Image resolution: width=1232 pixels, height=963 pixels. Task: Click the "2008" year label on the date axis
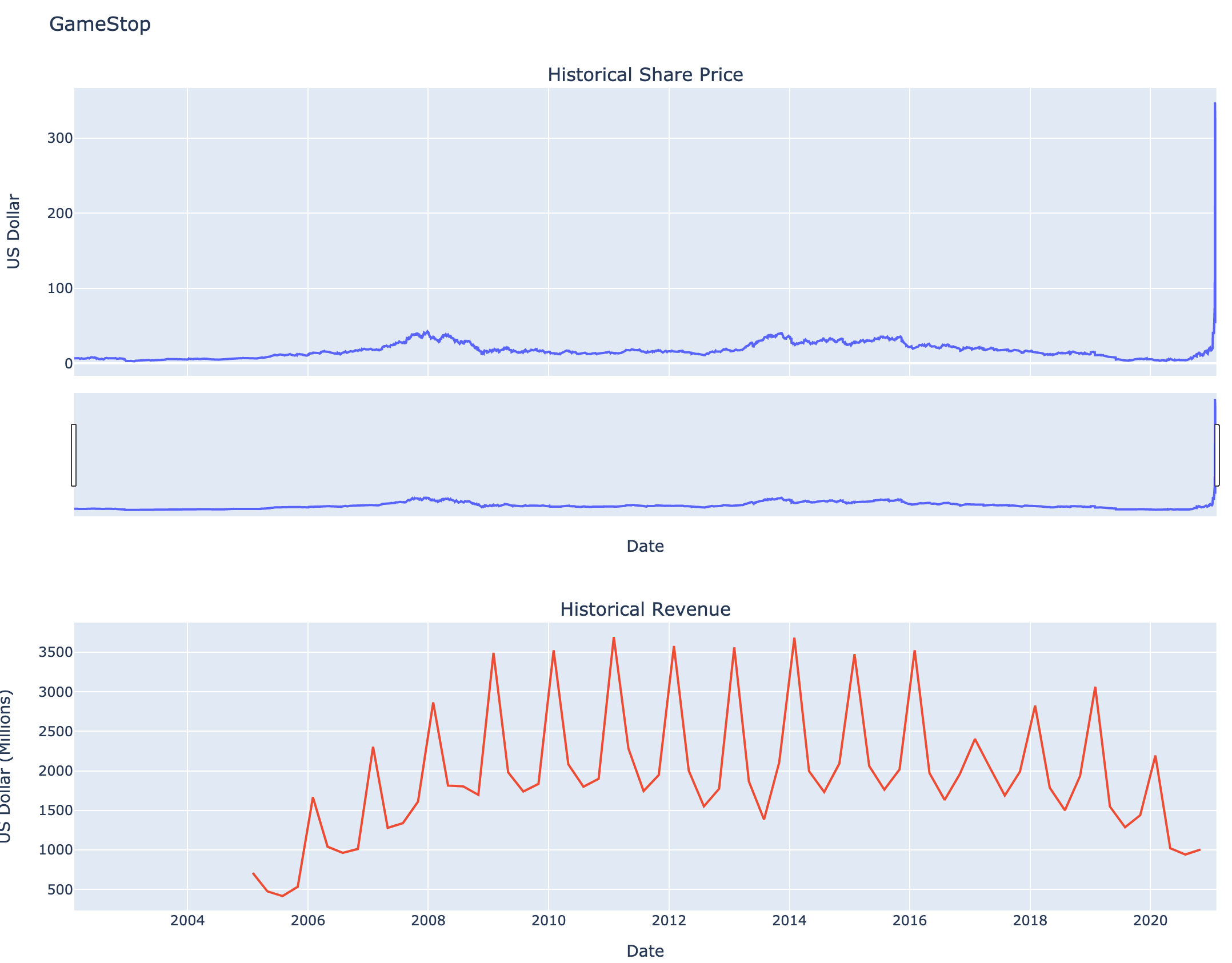coord(428,920)
